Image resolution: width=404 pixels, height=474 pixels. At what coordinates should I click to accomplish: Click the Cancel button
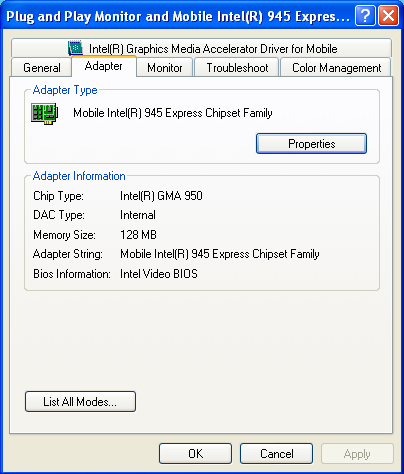276,454
